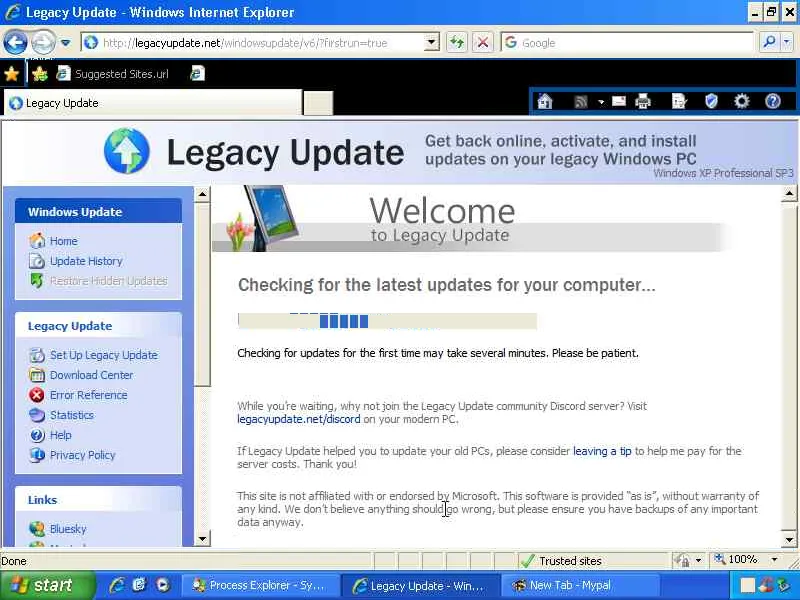Screen dimensions: 800x600
Task: Launch Windows Media Player from Quick Launch
Action: (x=163, y=585)
